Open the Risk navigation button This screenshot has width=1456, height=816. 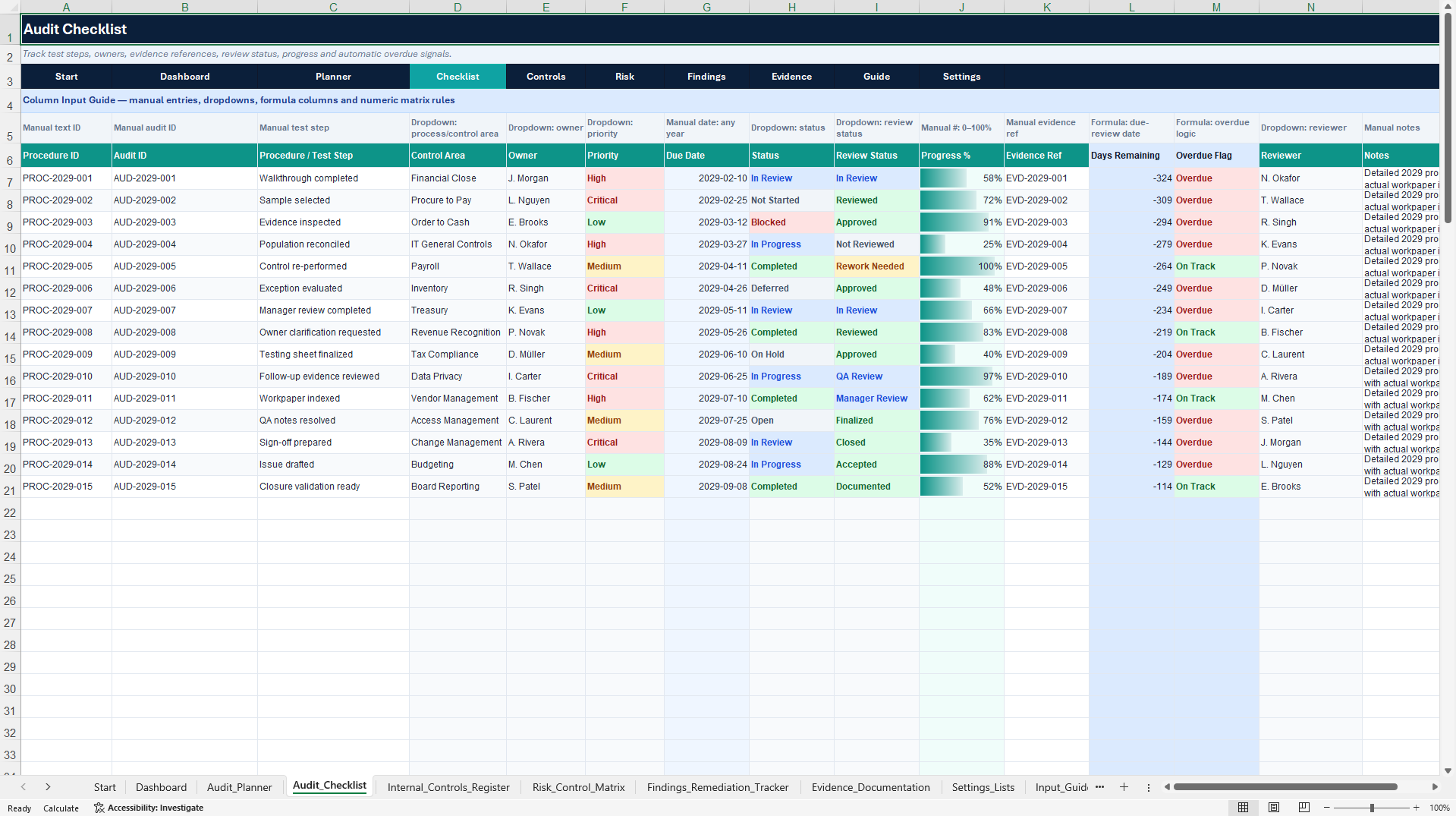click(624, 77)
